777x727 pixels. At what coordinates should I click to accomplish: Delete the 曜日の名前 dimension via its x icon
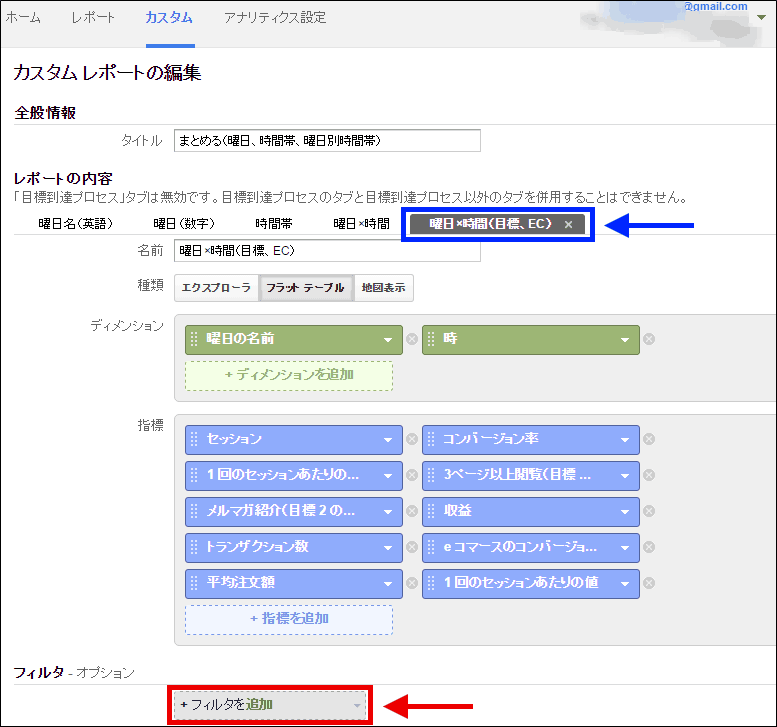(411, 339)
